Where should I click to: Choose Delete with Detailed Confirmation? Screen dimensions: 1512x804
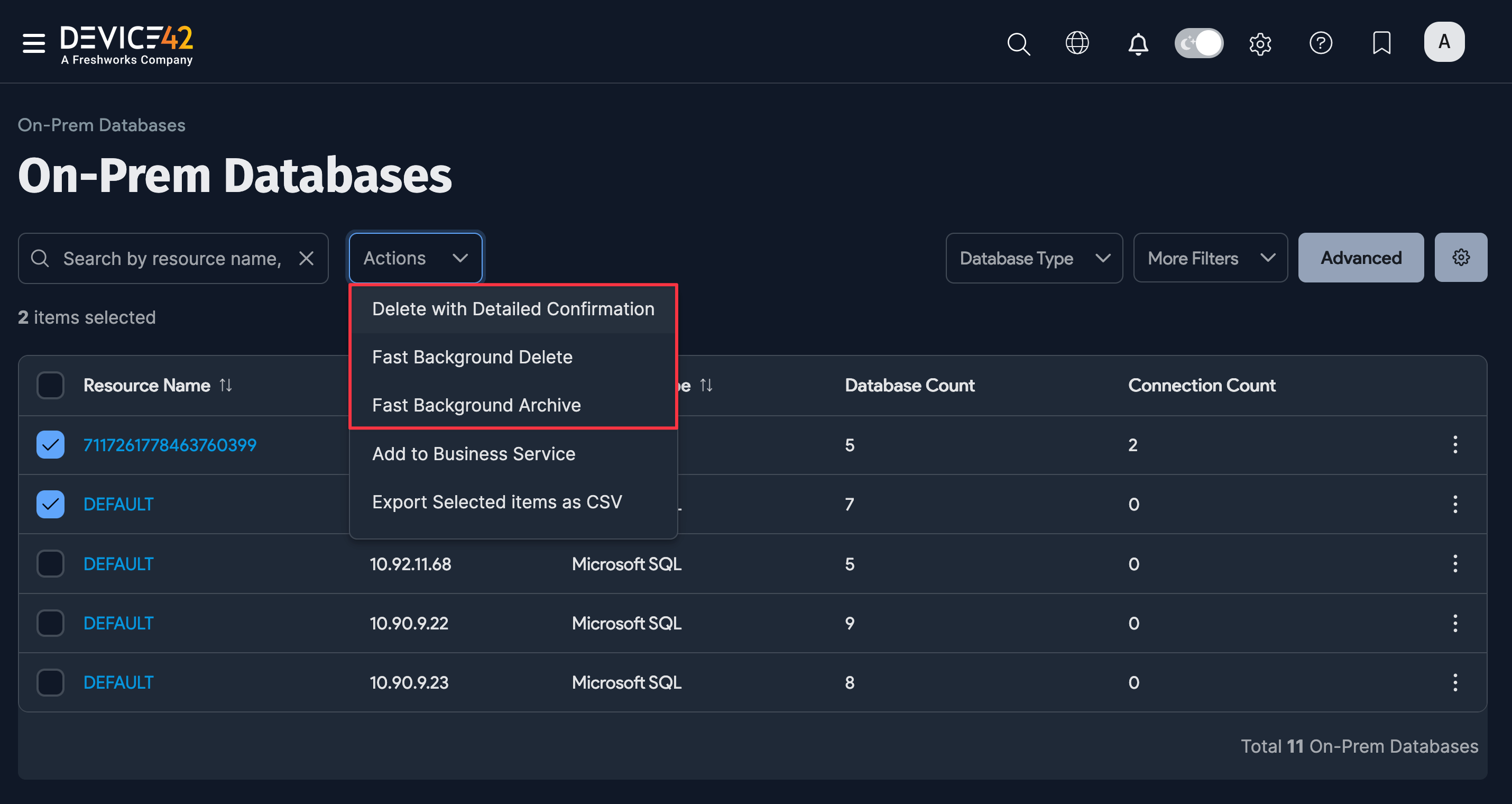pyautogui.click(x=513, y=308)
